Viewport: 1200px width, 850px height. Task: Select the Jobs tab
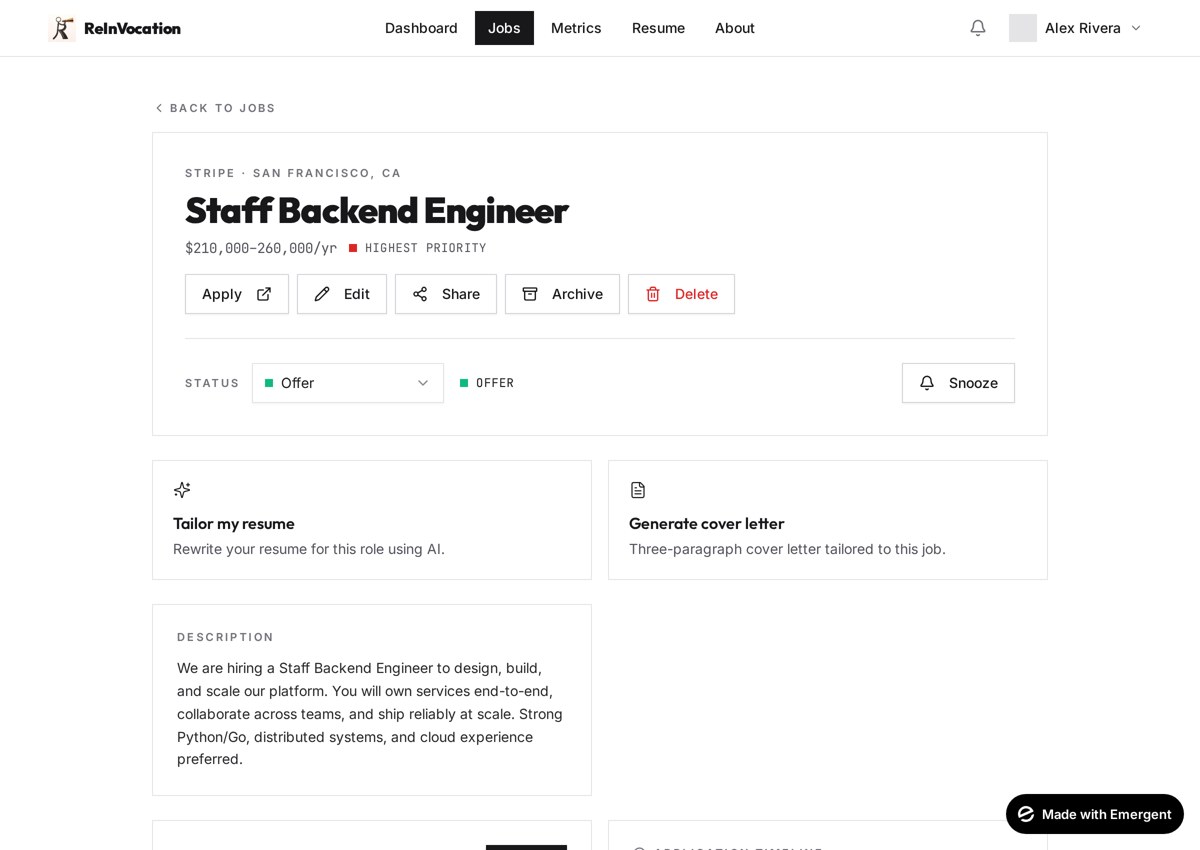504,28
